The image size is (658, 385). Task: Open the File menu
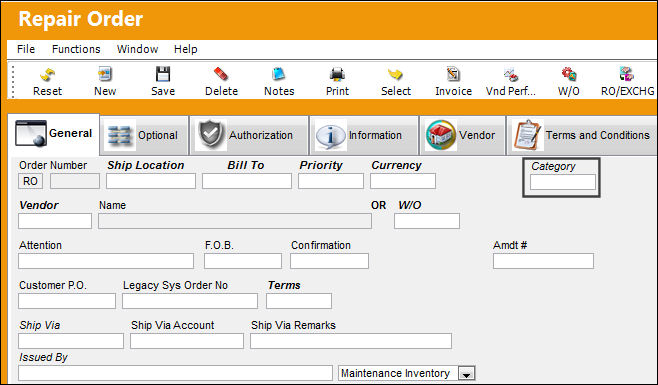coord(26,49)
